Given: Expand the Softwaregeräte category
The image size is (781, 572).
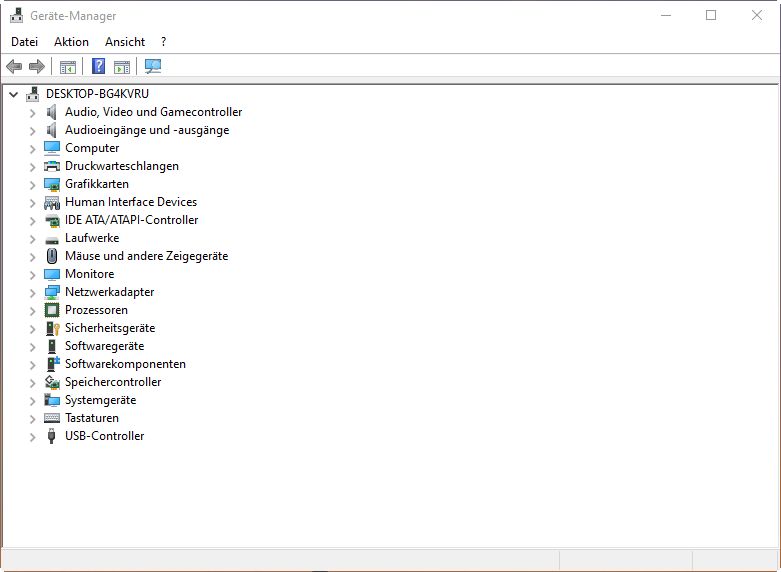Looking at the screenshot, I should (32, 347).
